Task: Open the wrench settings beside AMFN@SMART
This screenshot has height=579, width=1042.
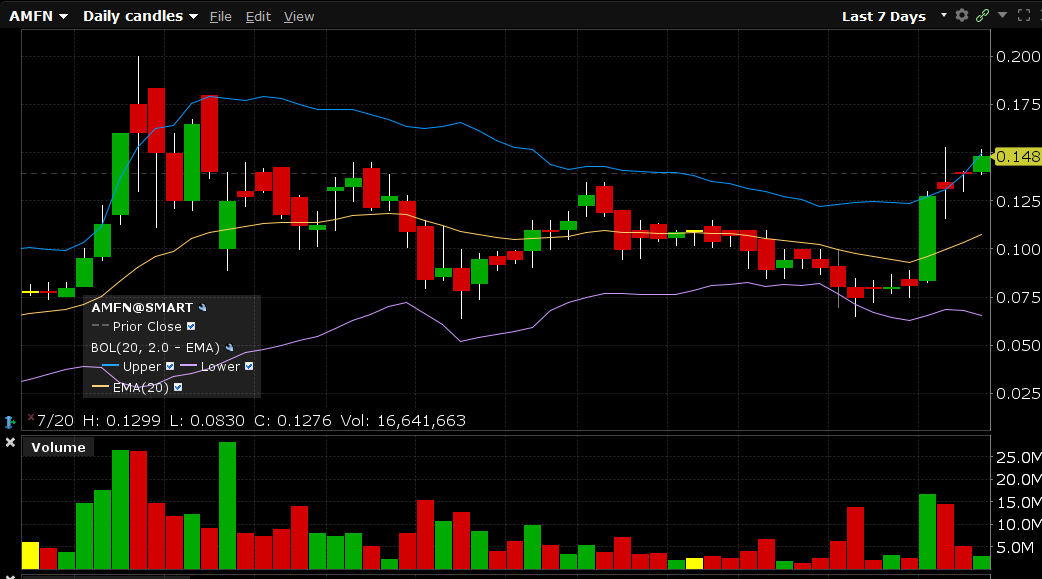Action: 203,308
